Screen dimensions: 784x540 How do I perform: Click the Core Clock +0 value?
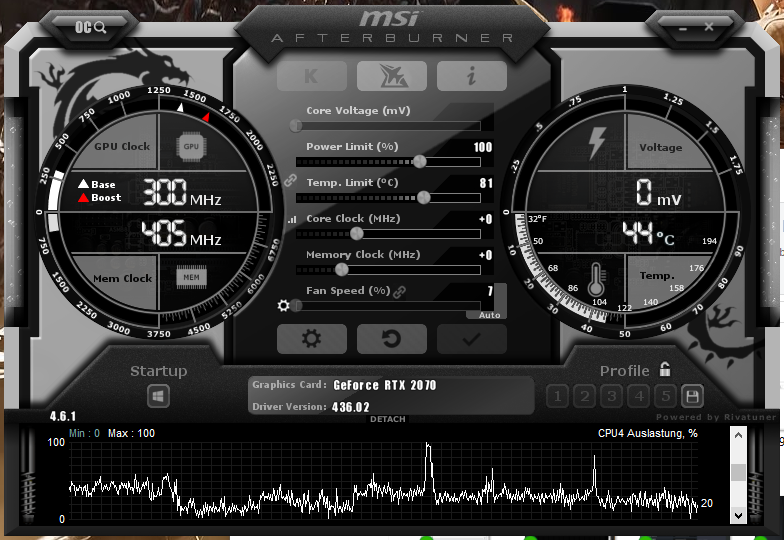tap(486, 219)
